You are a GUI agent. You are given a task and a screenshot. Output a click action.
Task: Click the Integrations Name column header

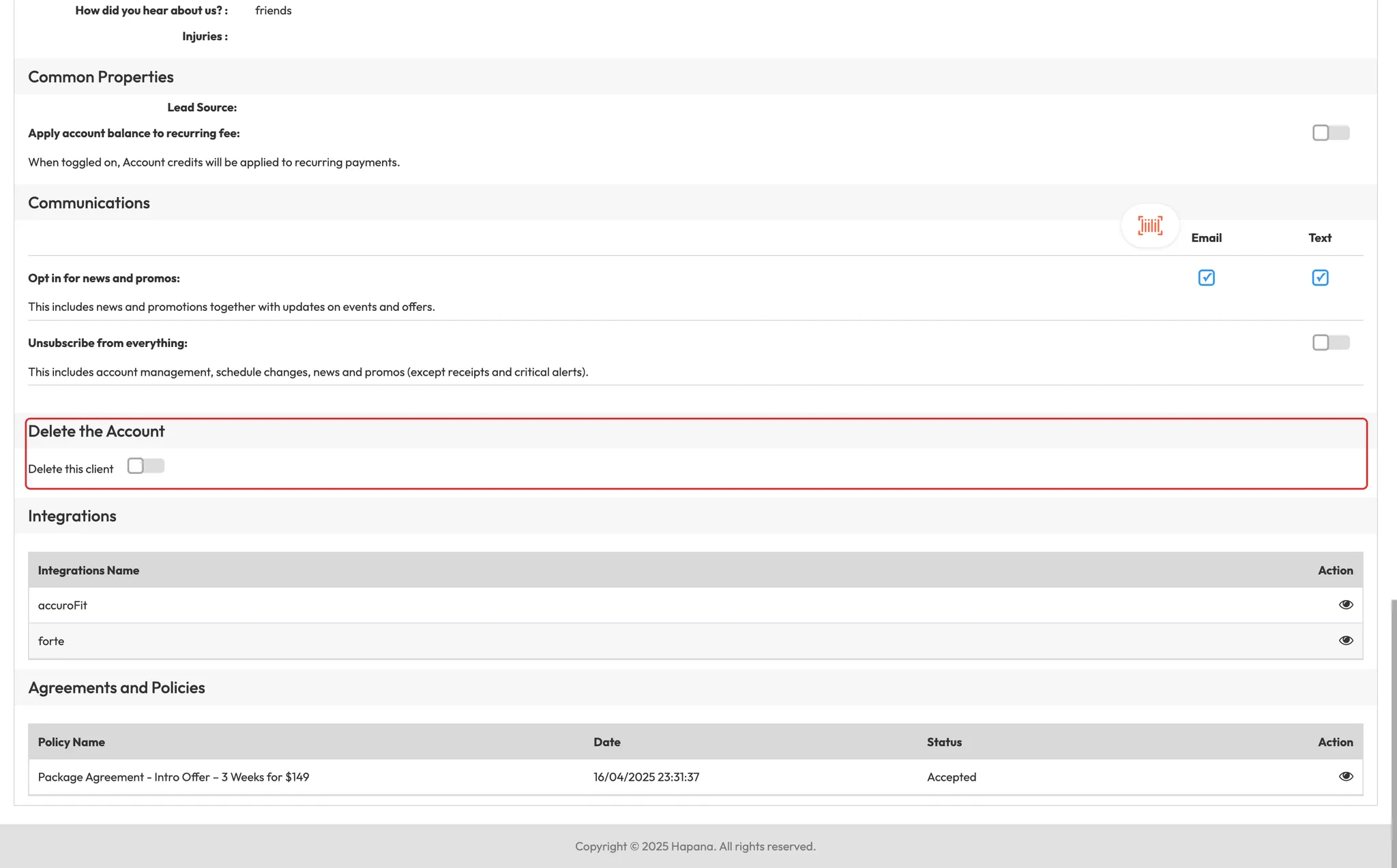click(x=89, y=570)
